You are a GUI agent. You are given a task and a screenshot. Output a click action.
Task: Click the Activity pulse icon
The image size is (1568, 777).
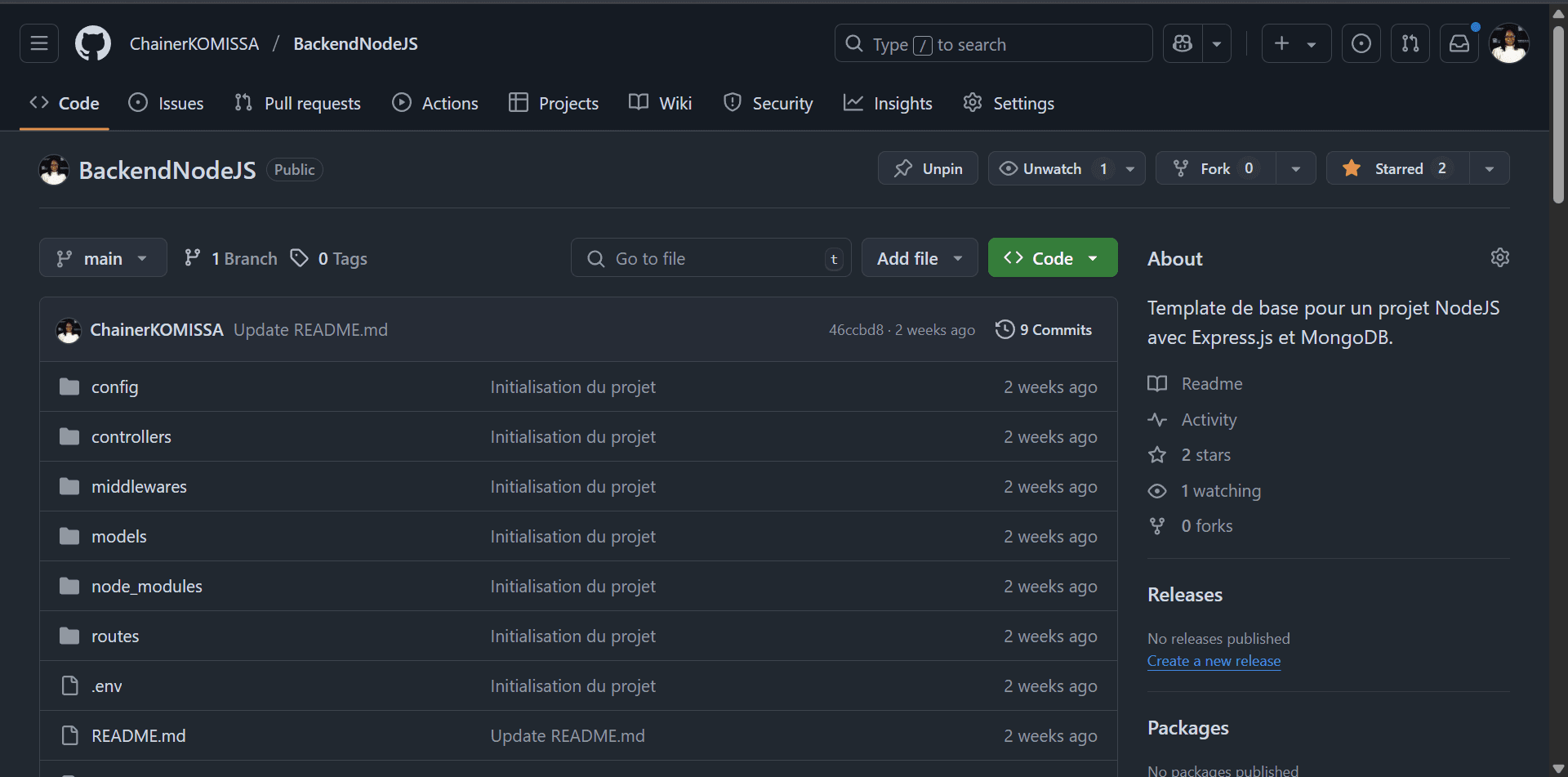coord(1157,419)
